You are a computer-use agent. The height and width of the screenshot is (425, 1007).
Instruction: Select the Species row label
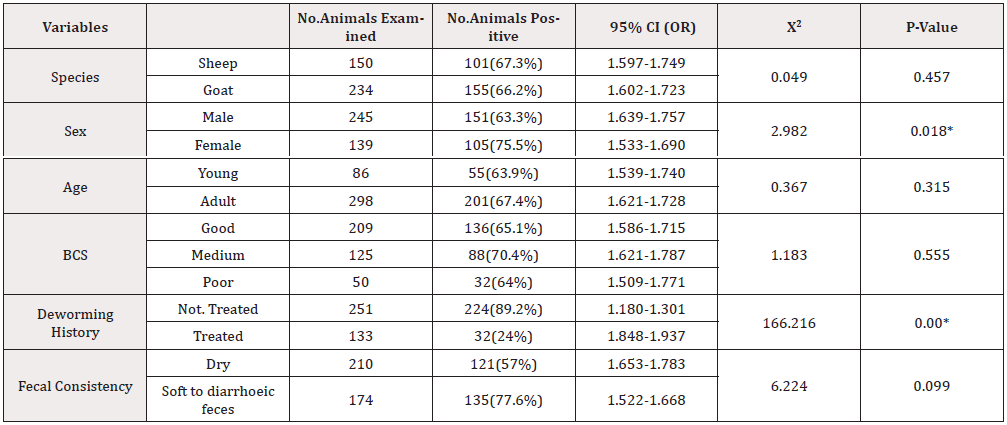[x=75, y=76]
